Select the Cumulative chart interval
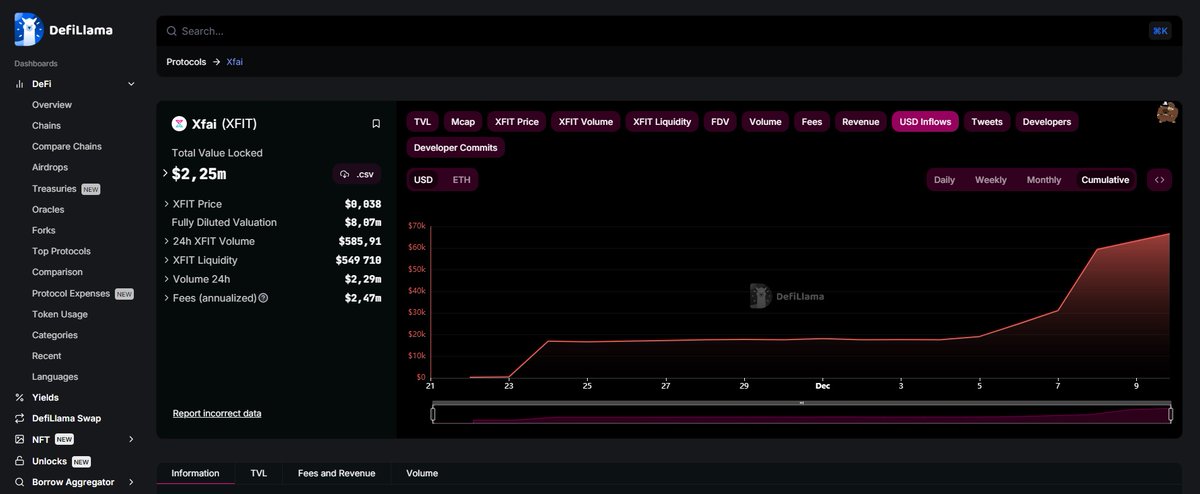Viewport: 1200px width, 494px height. [x=1105, y=180]
